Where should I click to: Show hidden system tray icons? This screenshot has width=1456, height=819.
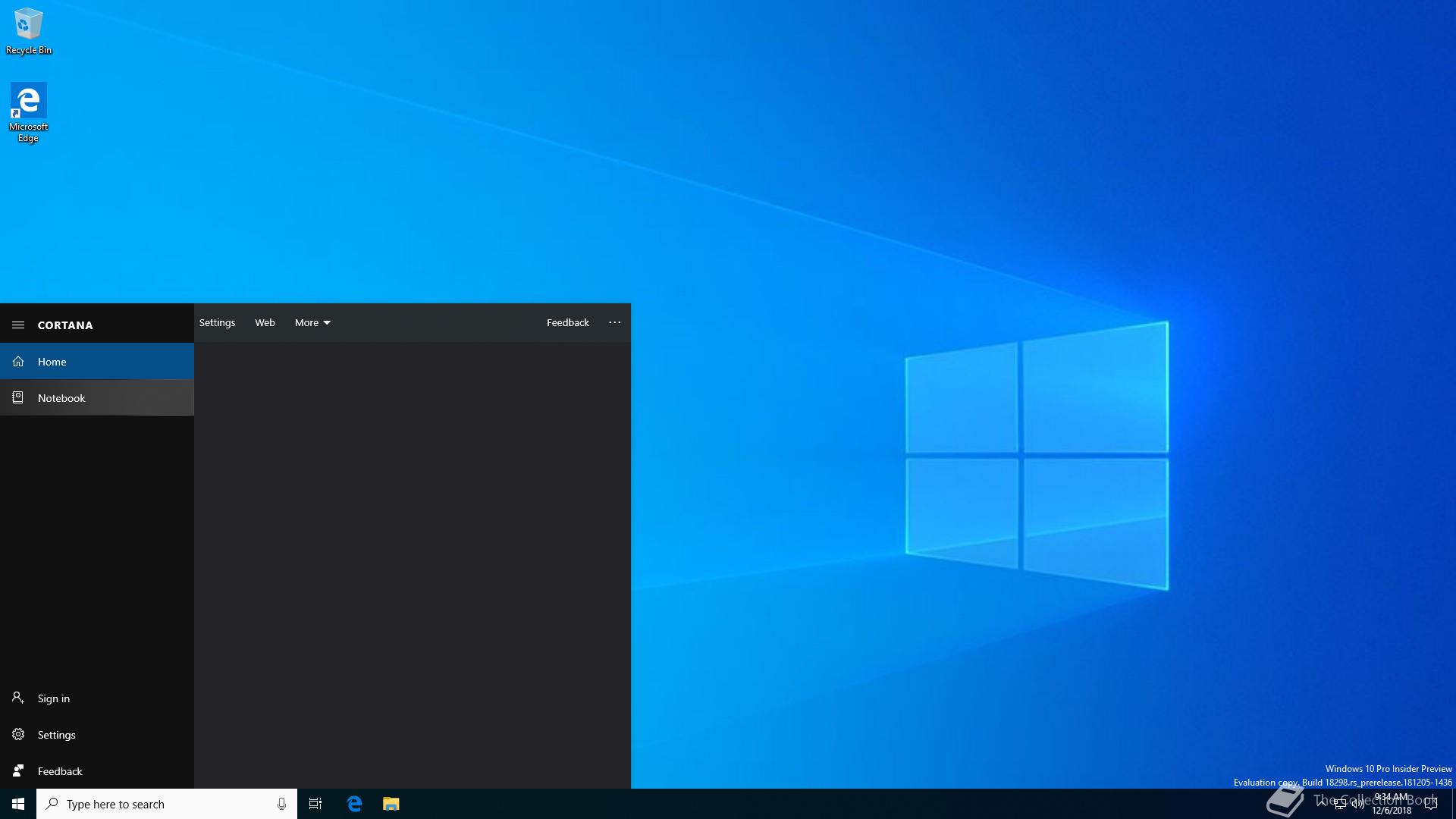click(1322, 804)
